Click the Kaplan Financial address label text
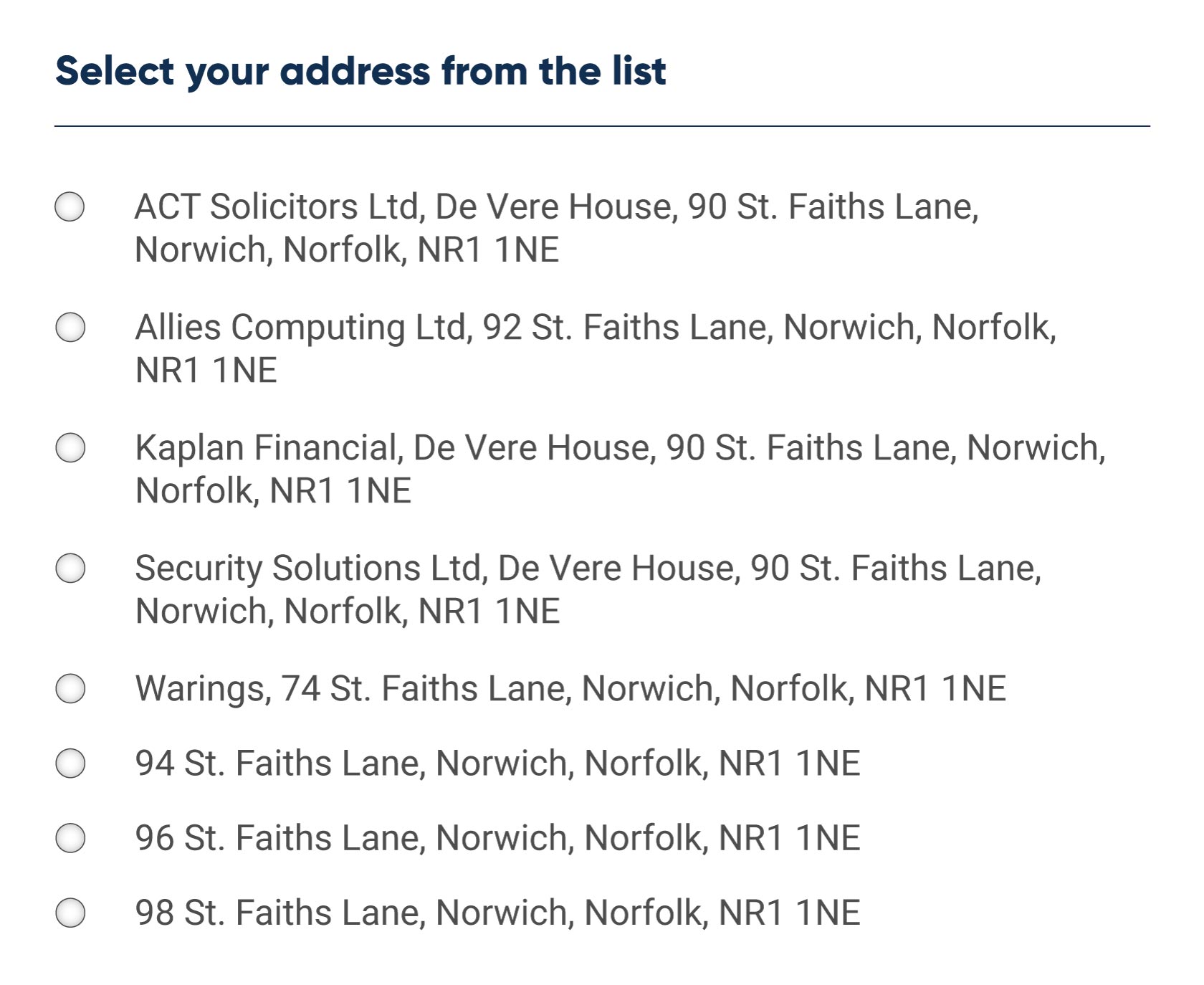Viewport: 1204px width, 985px height. 620,448
